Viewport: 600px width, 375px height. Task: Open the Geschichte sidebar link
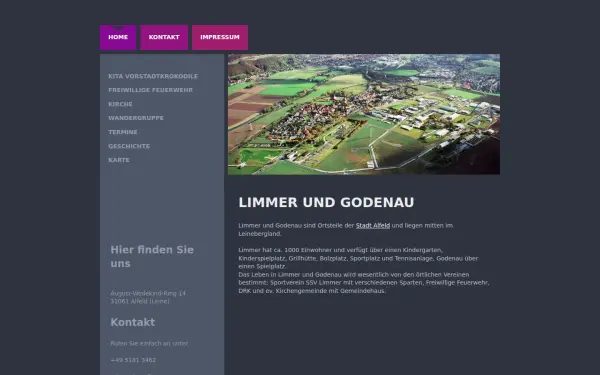pos(129,146)
